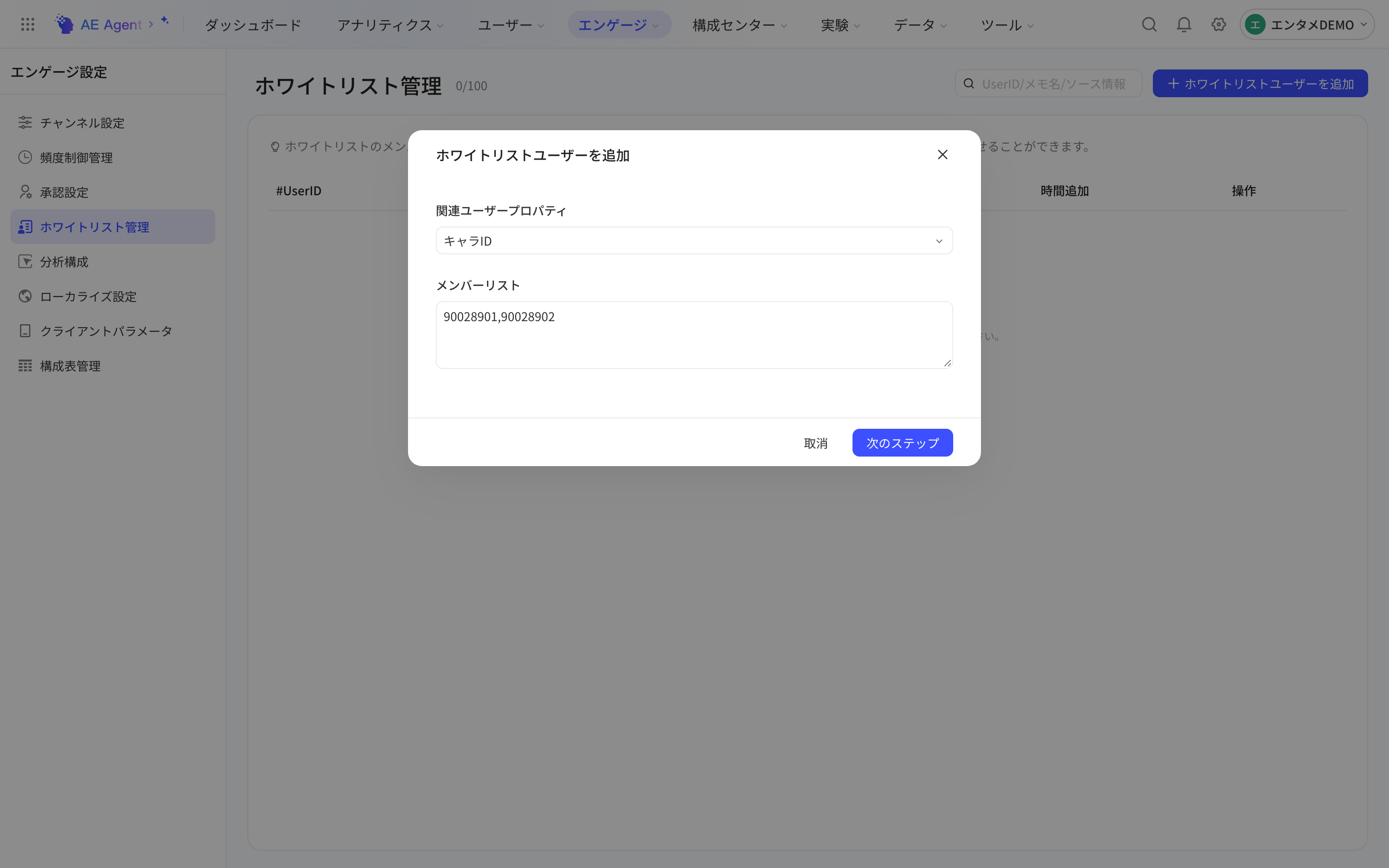This screenshot has width=1389, height=868.
Task: Select チャンネル設定 in the sidebar
Action: [112, 123]
